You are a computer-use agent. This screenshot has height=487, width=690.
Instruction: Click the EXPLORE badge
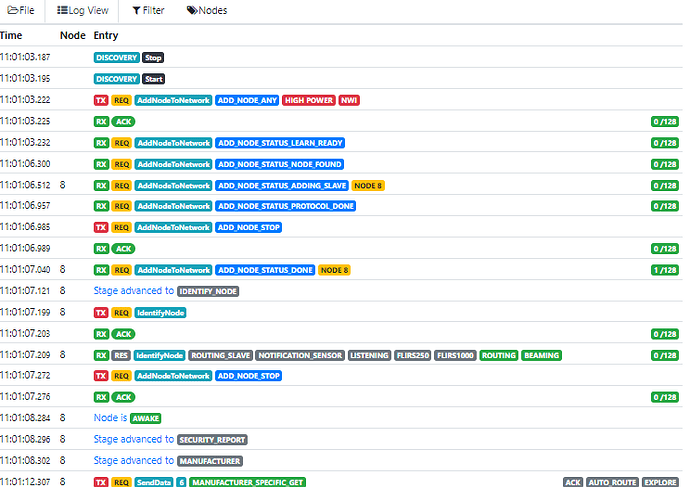coord(660,482)
